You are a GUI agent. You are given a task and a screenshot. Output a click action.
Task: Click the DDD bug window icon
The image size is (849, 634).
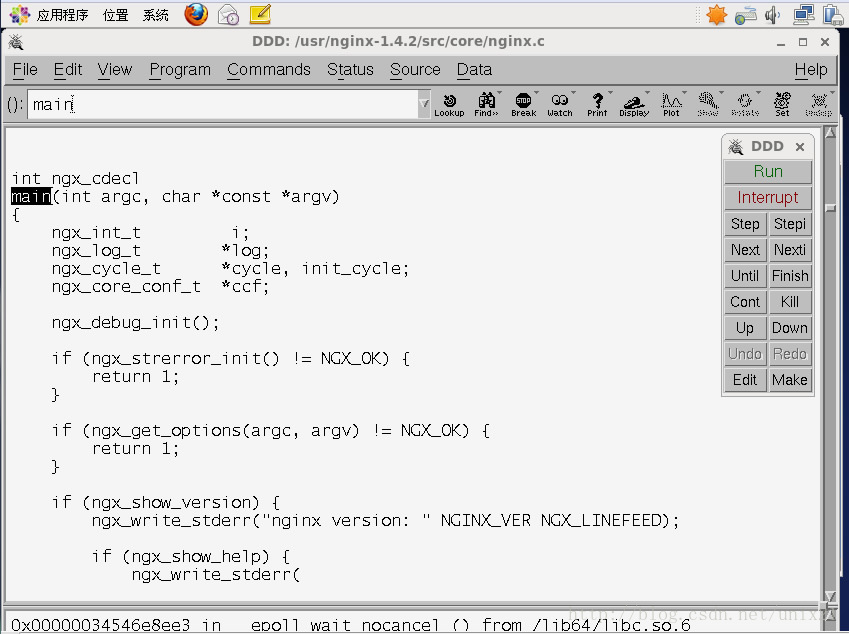tap(16, 42)
